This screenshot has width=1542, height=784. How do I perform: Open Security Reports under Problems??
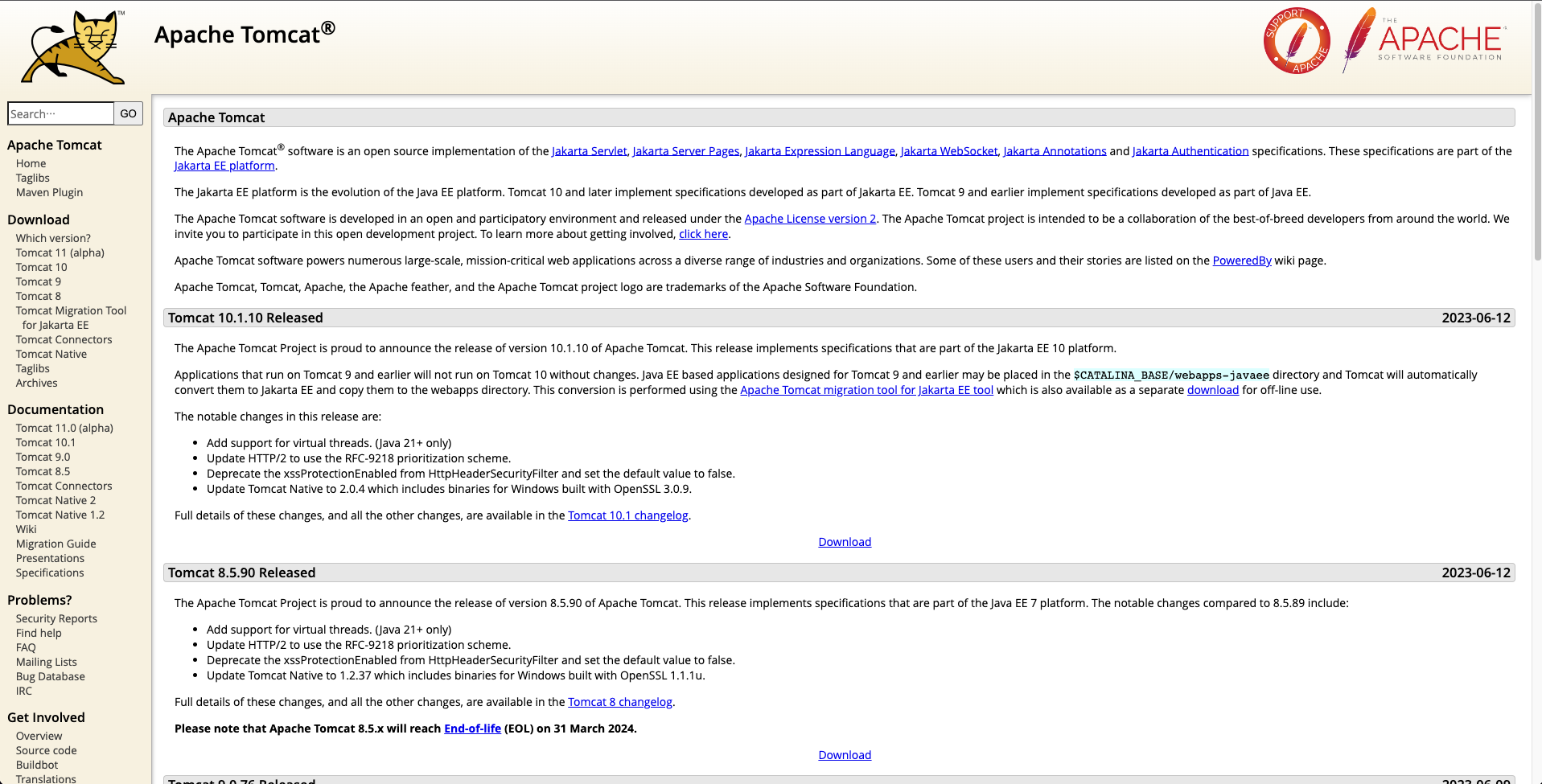click(x=56, y=618)
